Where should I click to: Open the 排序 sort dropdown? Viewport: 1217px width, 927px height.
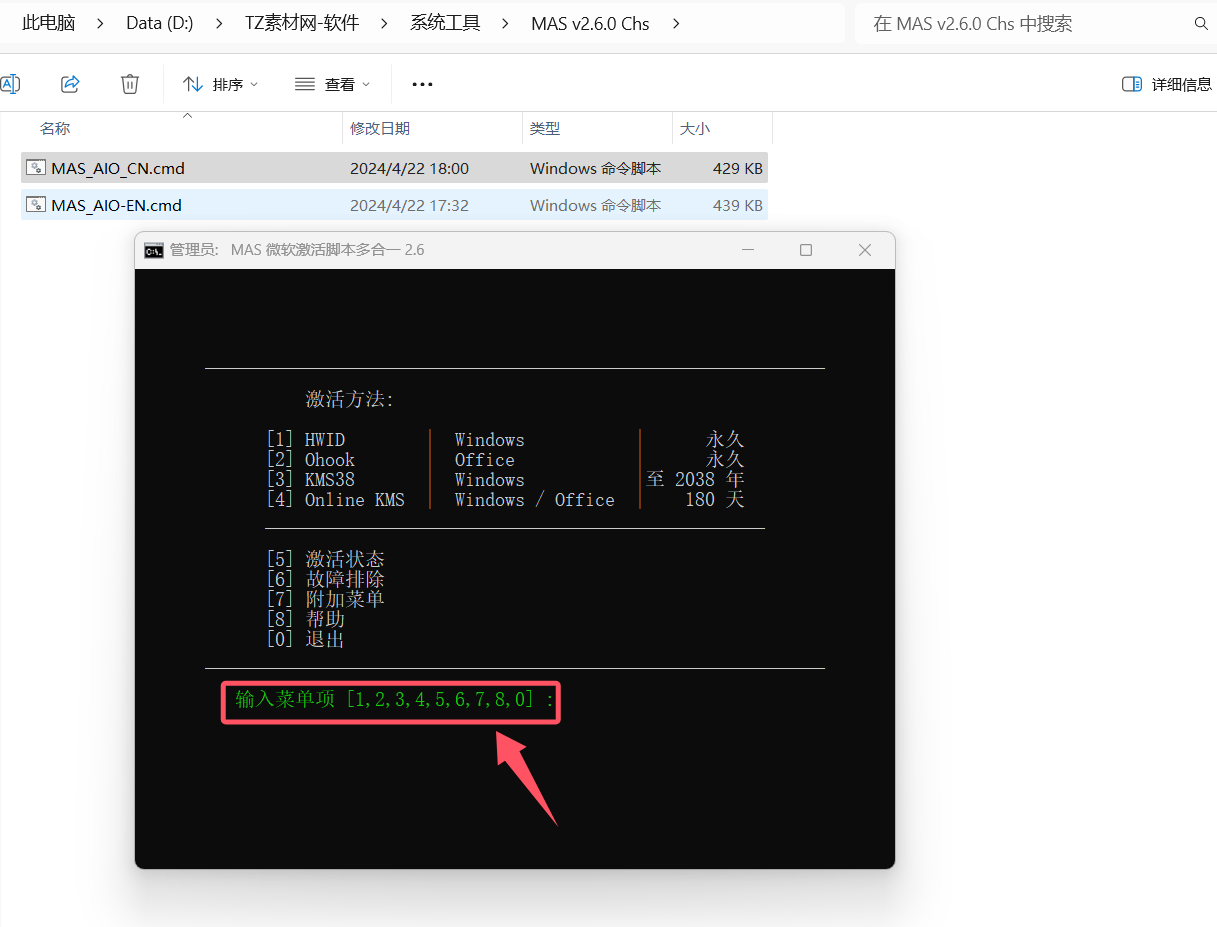coord(221,85)
